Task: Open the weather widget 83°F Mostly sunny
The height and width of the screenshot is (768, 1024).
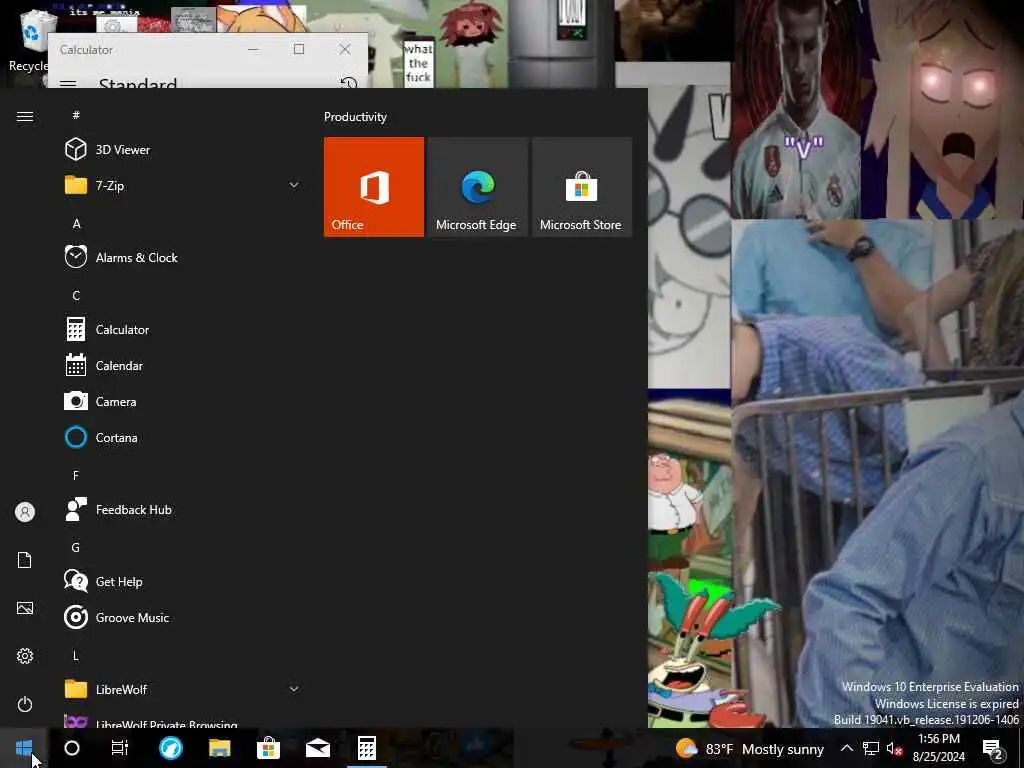Action: tap(750, 748)
